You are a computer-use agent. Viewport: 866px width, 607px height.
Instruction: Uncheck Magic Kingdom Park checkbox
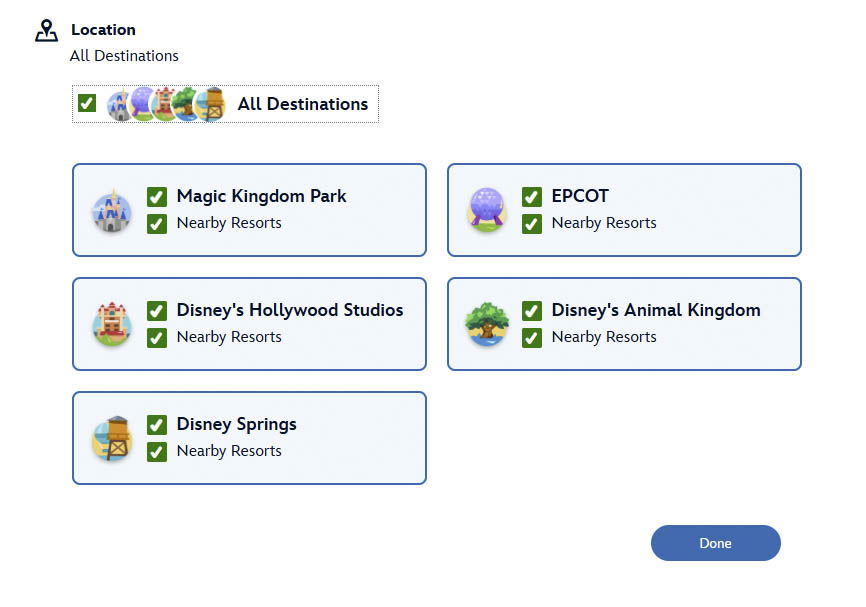156,197
